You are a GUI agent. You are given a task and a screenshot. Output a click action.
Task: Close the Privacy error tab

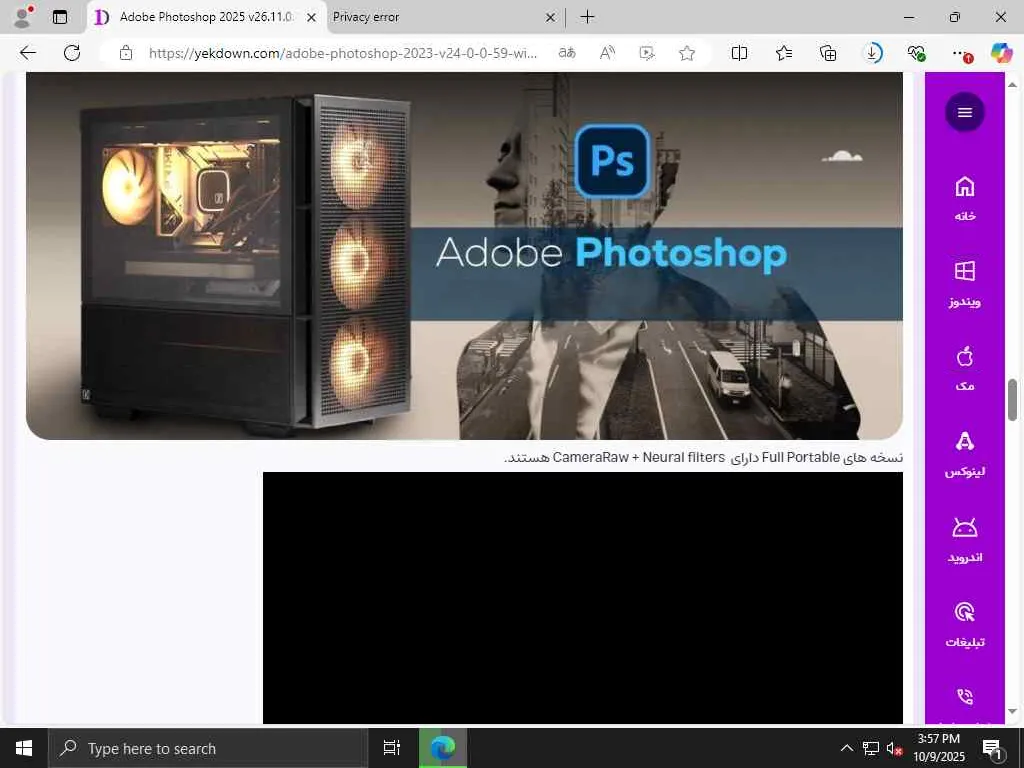click(x=551, y=18)
